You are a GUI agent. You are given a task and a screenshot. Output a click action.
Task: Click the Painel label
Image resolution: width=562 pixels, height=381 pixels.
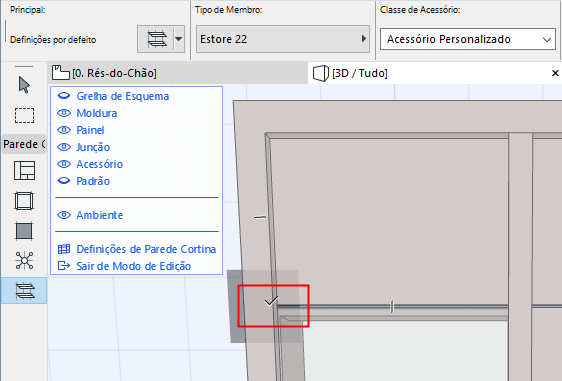coord(90,130)
